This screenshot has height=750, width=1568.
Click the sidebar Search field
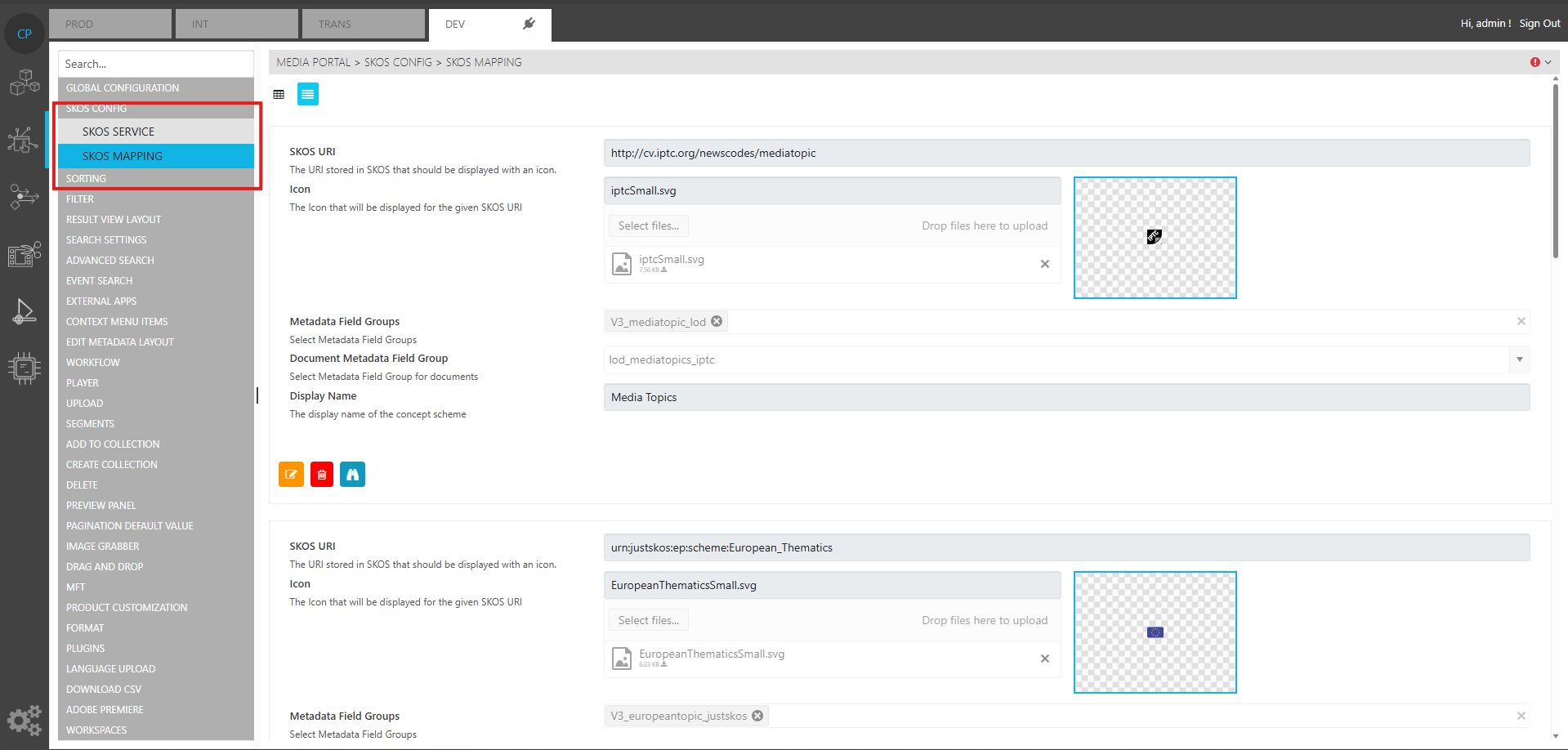click(155, 64)
